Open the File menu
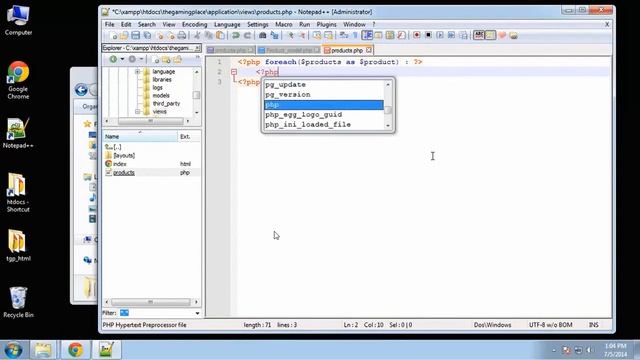This screenshot has height=360, width=640. tap(109, 24)
